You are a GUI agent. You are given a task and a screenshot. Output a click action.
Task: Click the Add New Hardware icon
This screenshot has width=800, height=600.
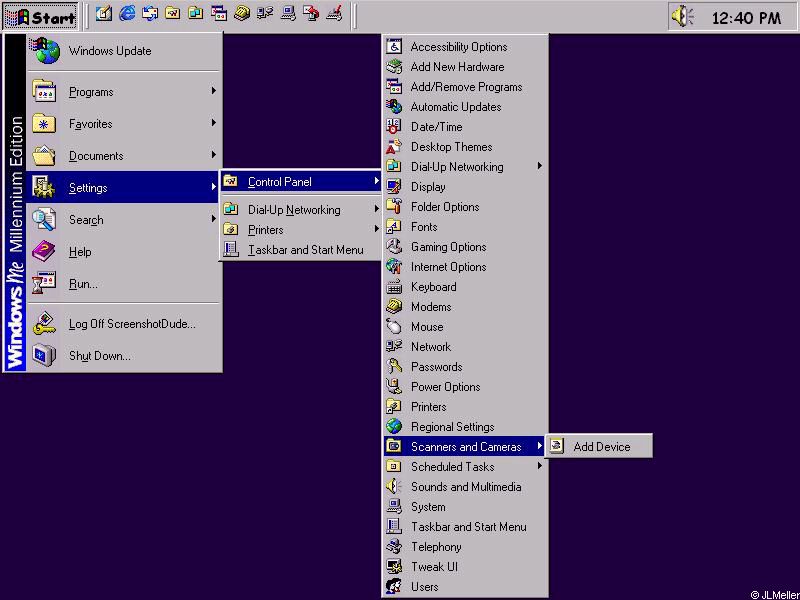click(394, 66)
